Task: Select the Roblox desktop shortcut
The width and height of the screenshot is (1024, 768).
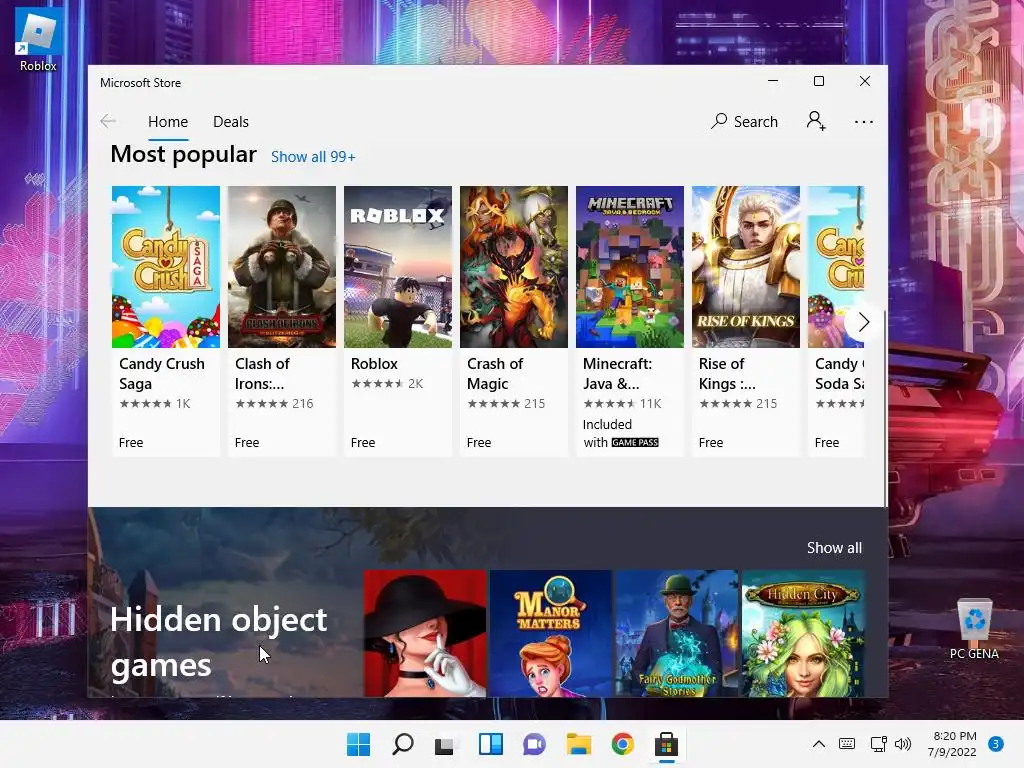Action: (38, 40)
